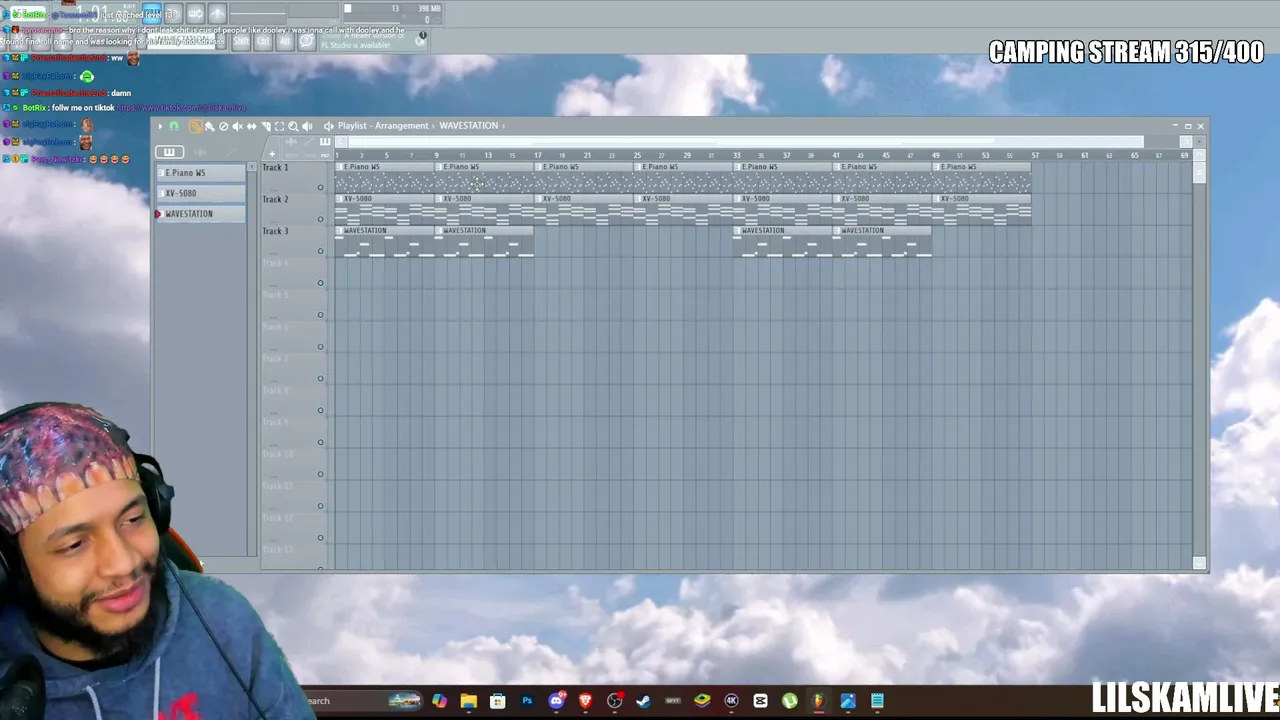Screen dimensions: 1280x720
Task: Mute Track 2 with its switch
Action: coord(321,219)
